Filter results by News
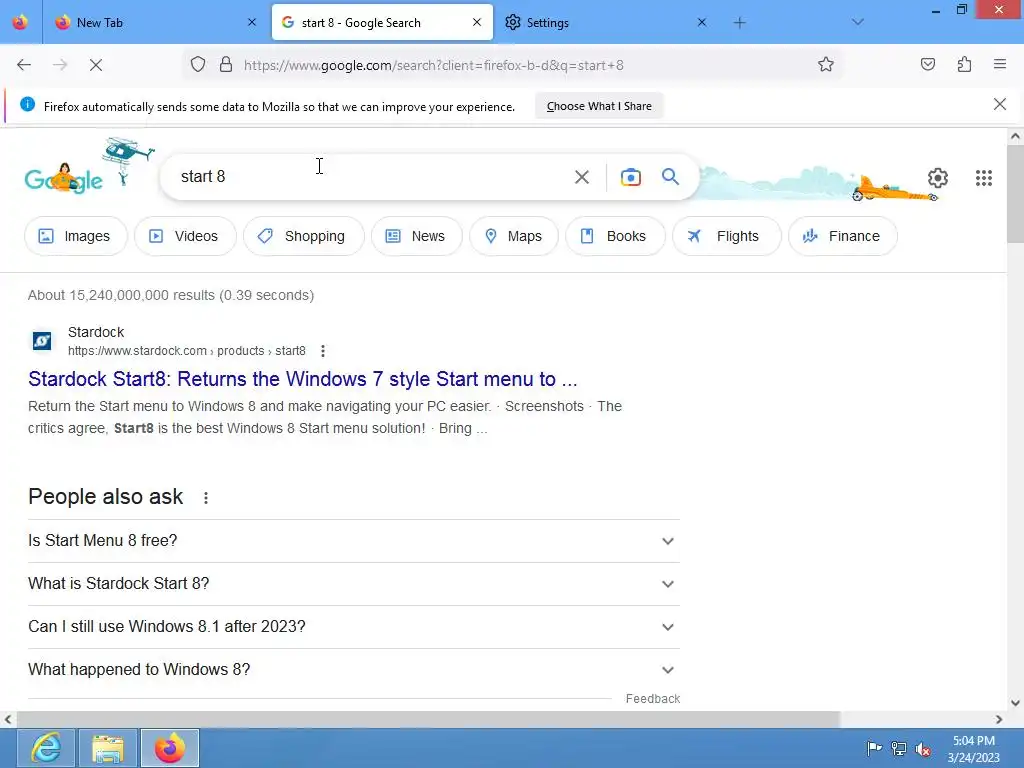 [417, 236]
